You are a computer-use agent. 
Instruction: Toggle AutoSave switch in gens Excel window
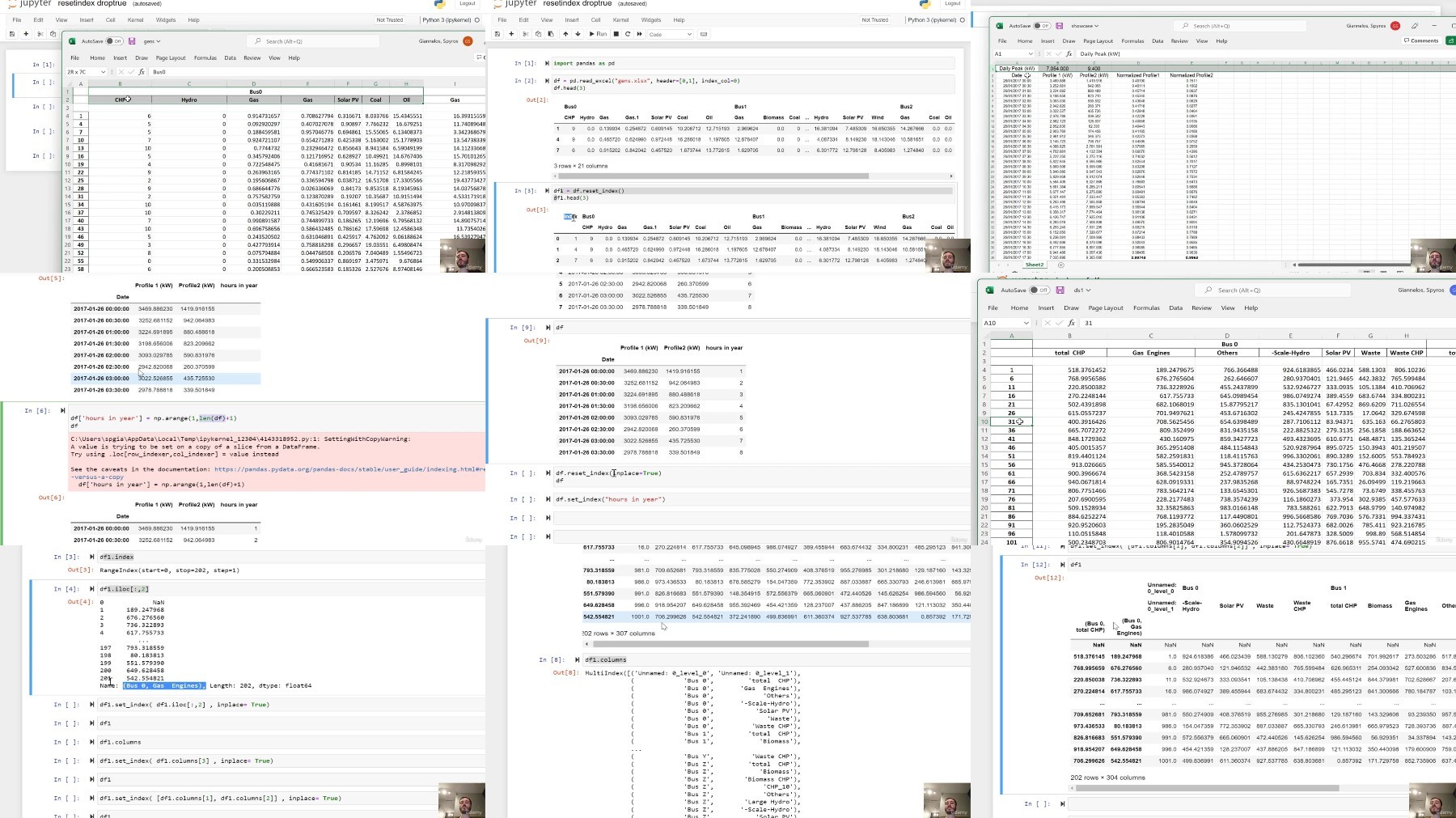116,40
